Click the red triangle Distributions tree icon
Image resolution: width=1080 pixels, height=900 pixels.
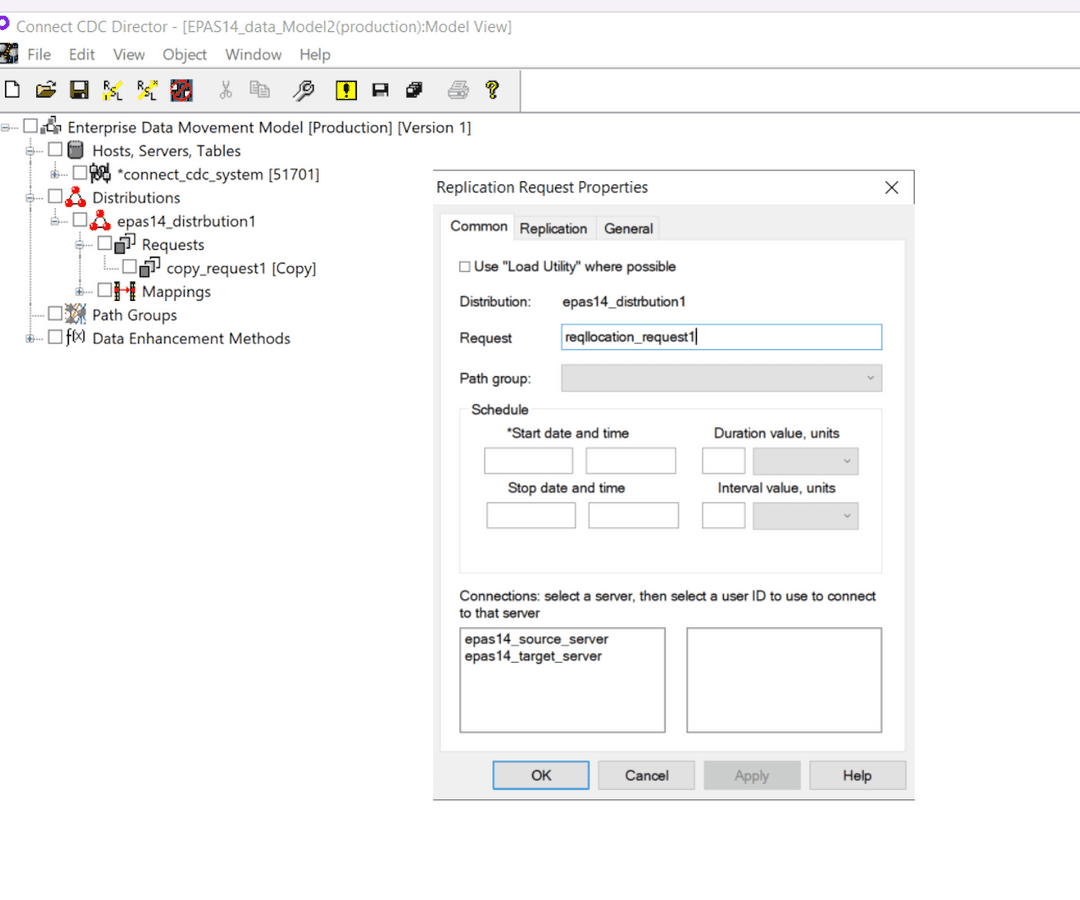click(x=76, y=198)
